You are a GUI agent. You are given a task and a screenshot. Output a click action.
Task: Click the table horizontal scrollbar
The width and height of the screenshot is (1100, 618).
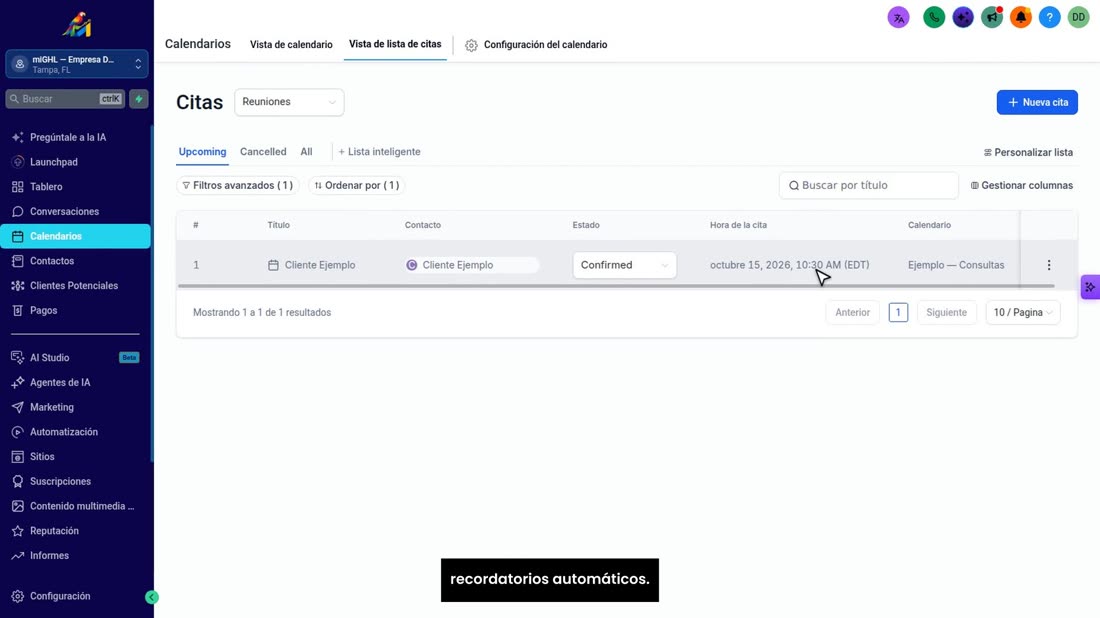click(x=616, y=286)
